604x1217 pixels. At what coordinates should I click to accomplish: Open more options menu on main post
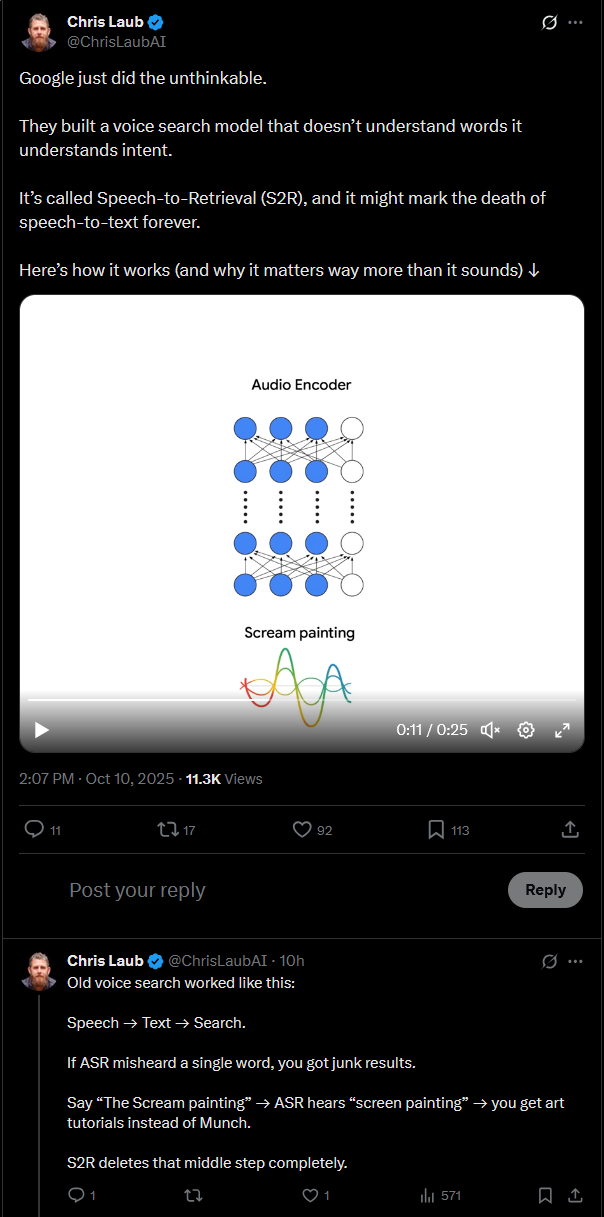[x=575, y=22]
